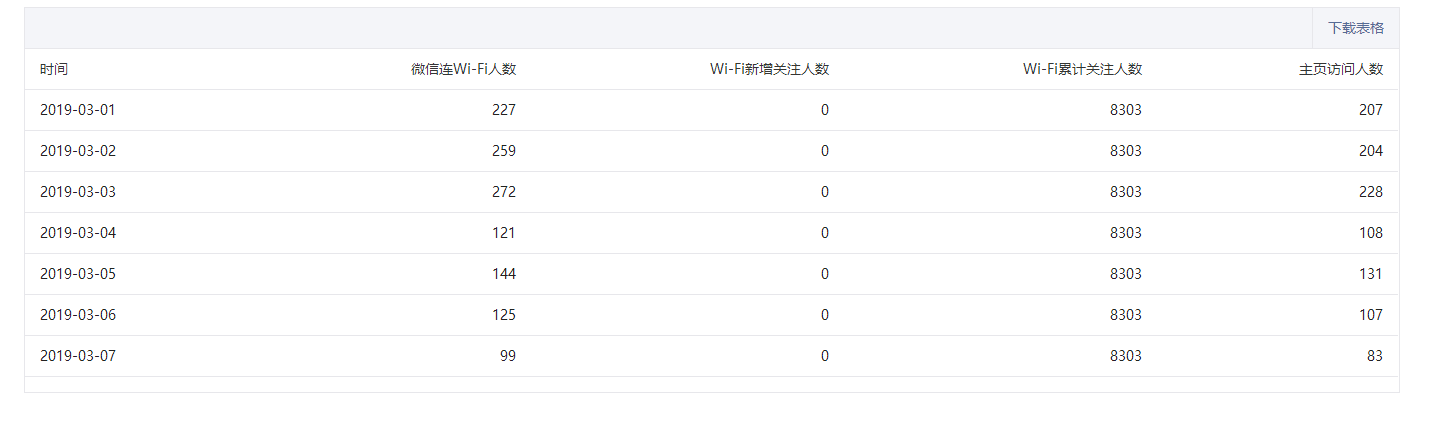The height and width of the screenshot is (439, 1441).
Task: Click the Wi-Fi新增关注人数 column header
Action: pos(769,69)
